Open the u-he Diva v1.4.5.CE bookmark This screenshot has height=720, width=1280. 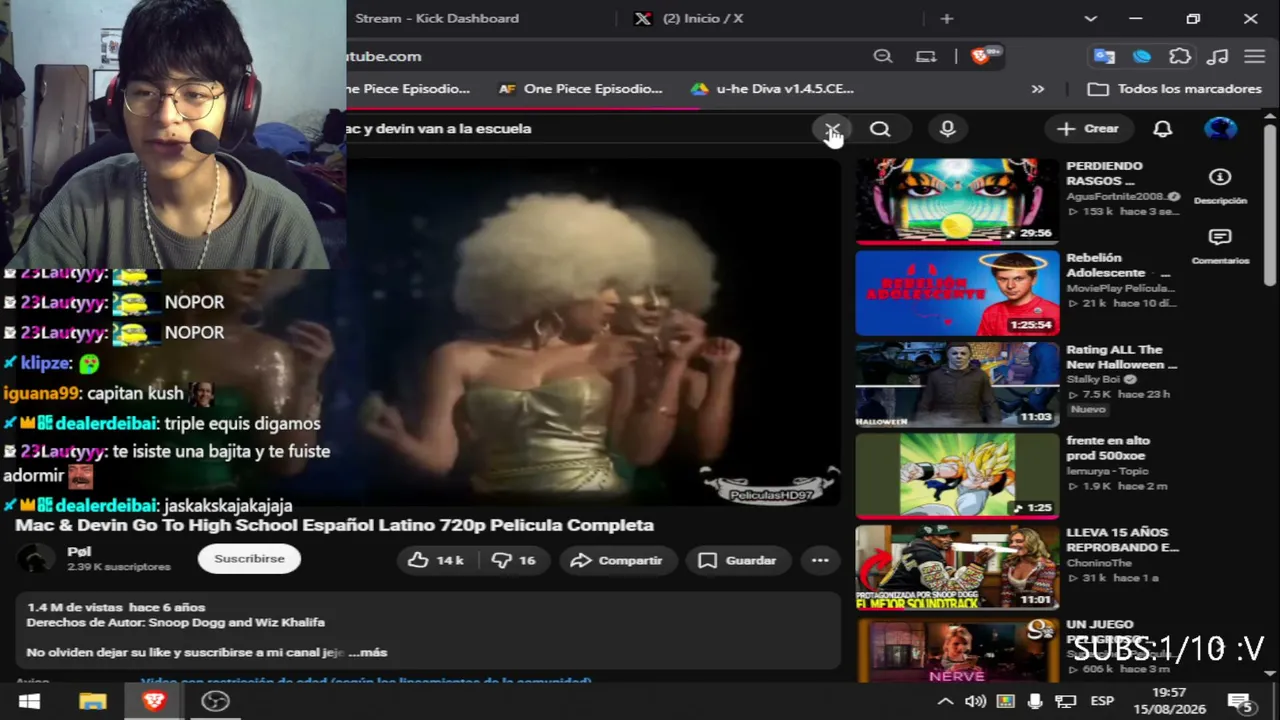coord(772,89)
